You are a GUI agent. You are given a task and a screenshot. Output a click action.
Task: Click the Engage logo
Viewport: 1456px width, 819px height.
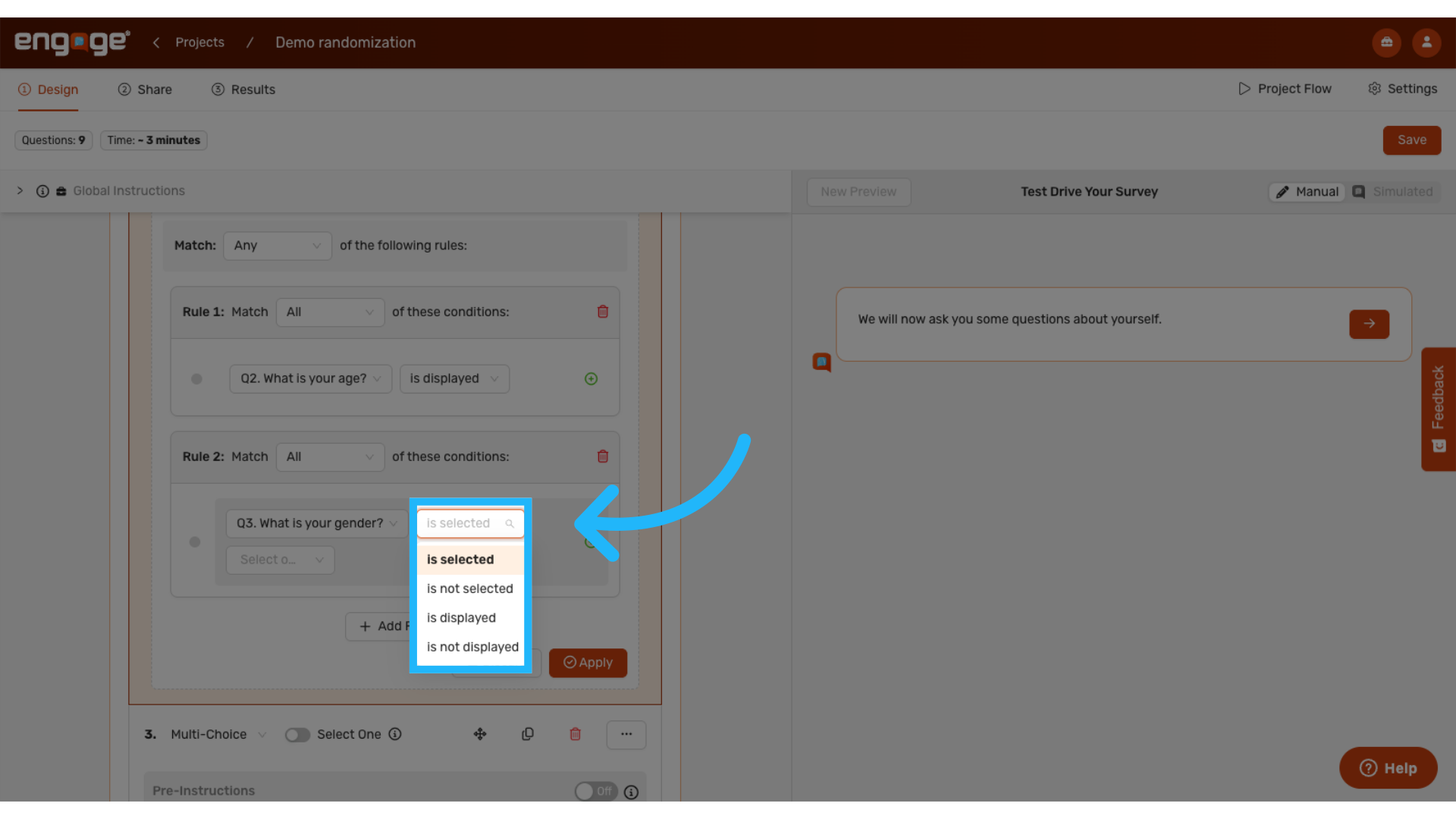pyautogui.click(x=72, y=42)
